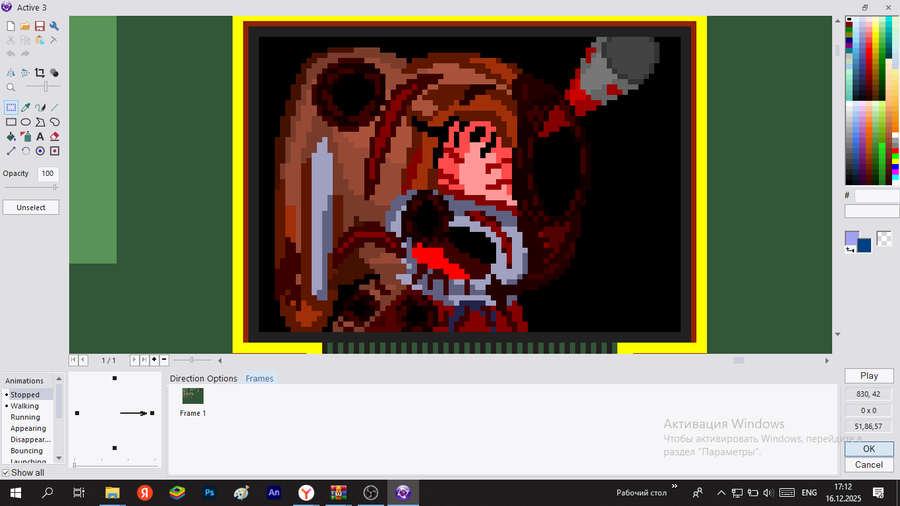900x506 pixels.
Task: Click the Opacity slider track
Action: point(31,187)
